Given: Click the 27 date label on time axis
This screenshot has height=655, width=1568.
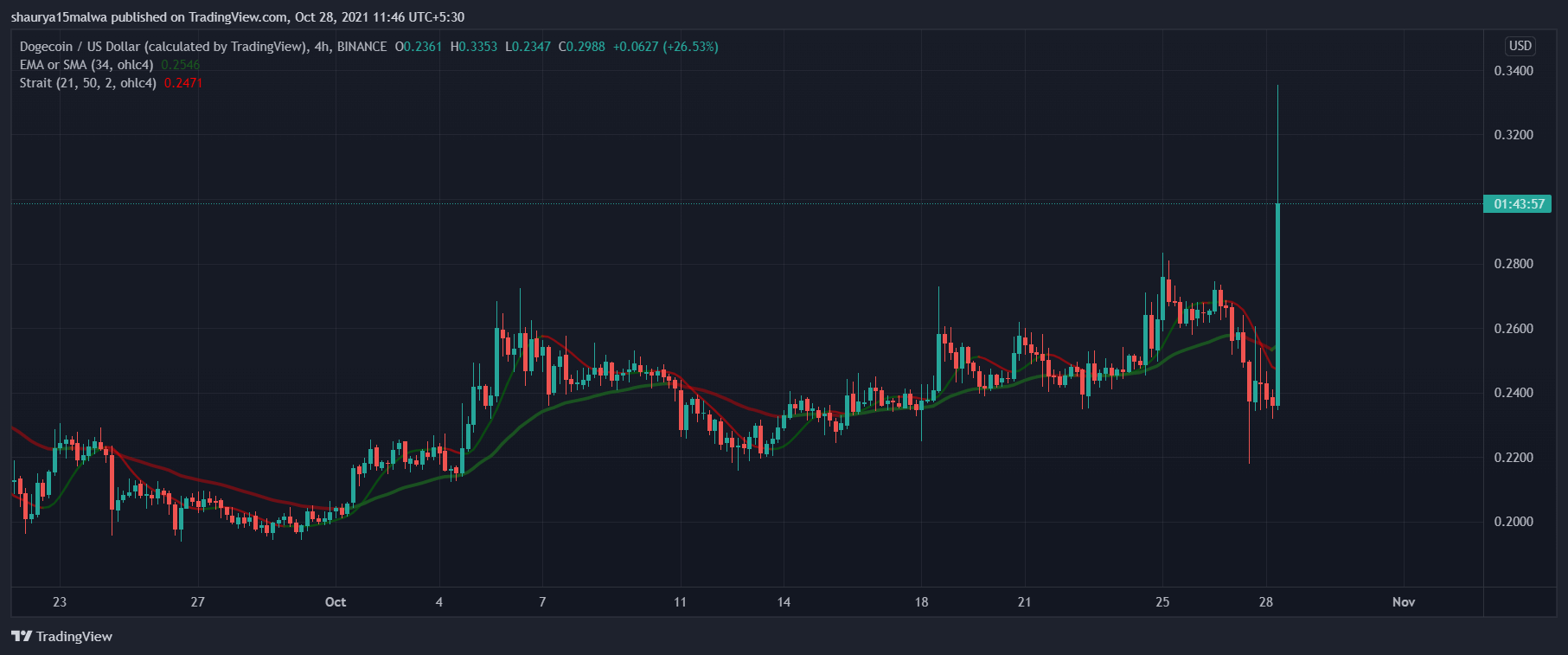Looking at the screenshot, I should coord(198,602).
